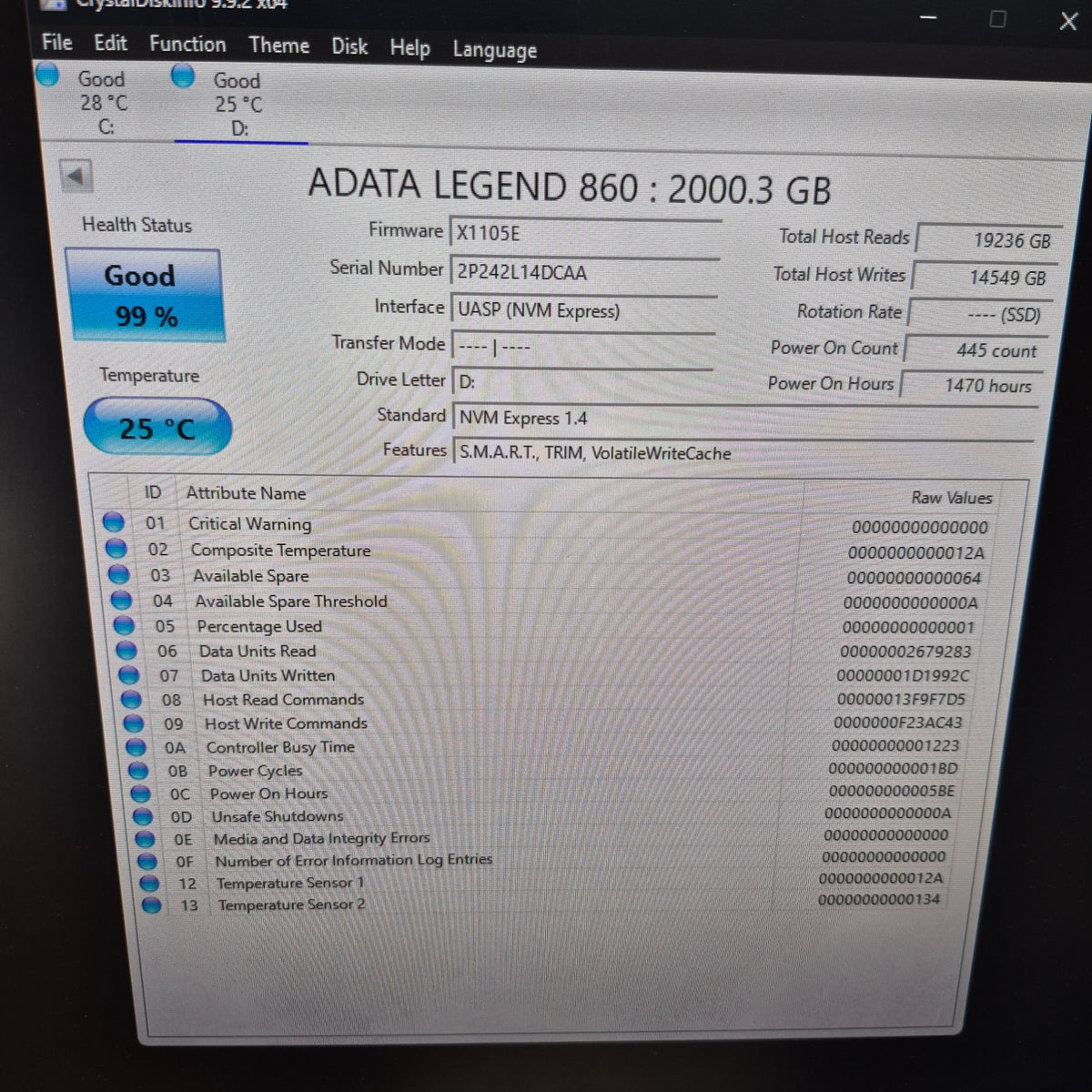Open the Function menu
Image resolution: width=1092 pixels, height=1092 pixels.
pyautogui.click(x=187, y=45)
